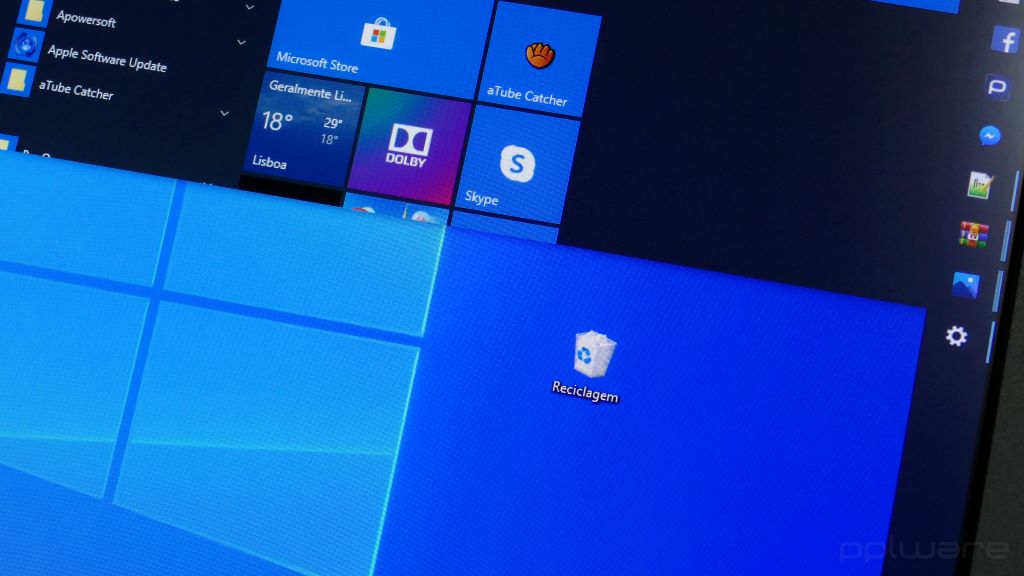Select 'Apowersoft' label in app list
This screenshot has height=576, width=1024.
pyautogui.click(x=86, y=18)
